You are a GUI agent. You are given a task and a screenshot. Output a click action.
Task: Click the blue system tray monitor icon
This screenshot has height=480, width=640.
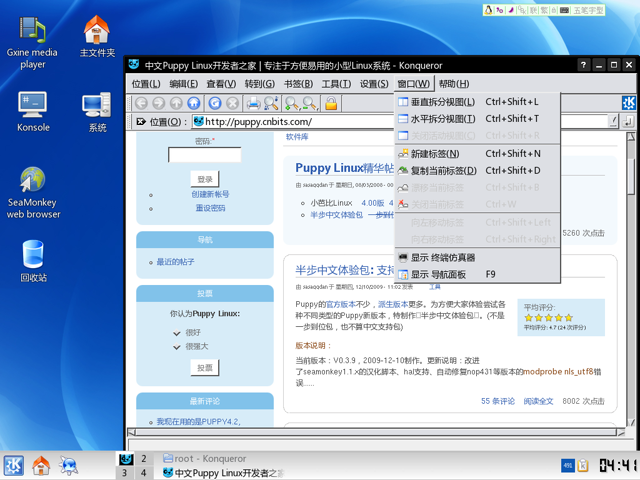[568, 465]
